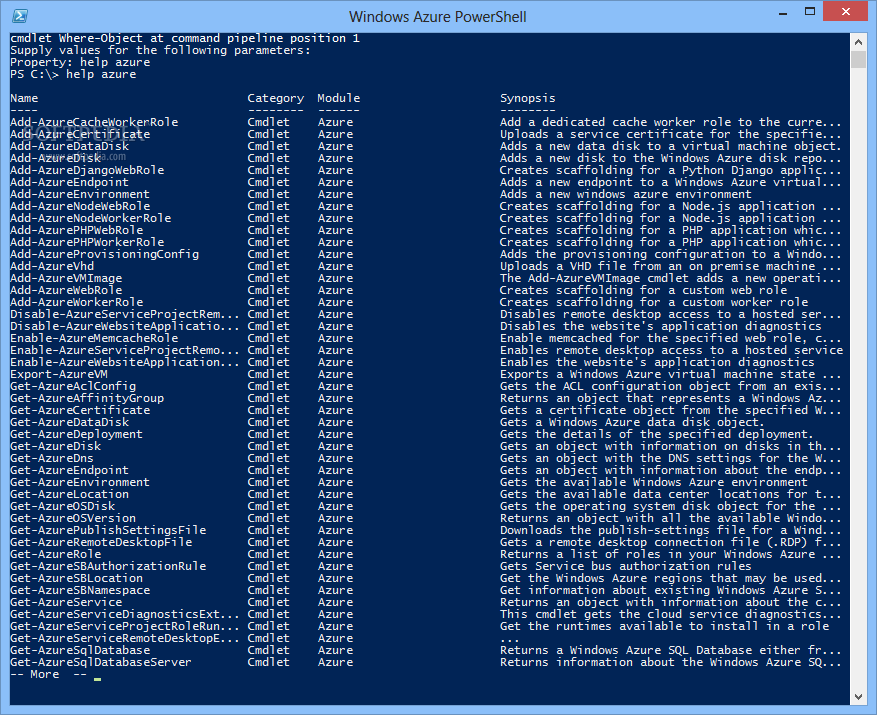The width and height of the screenshot is (877, 715).
Task: Open the PowerShell system menu icon
Action: 20,16
